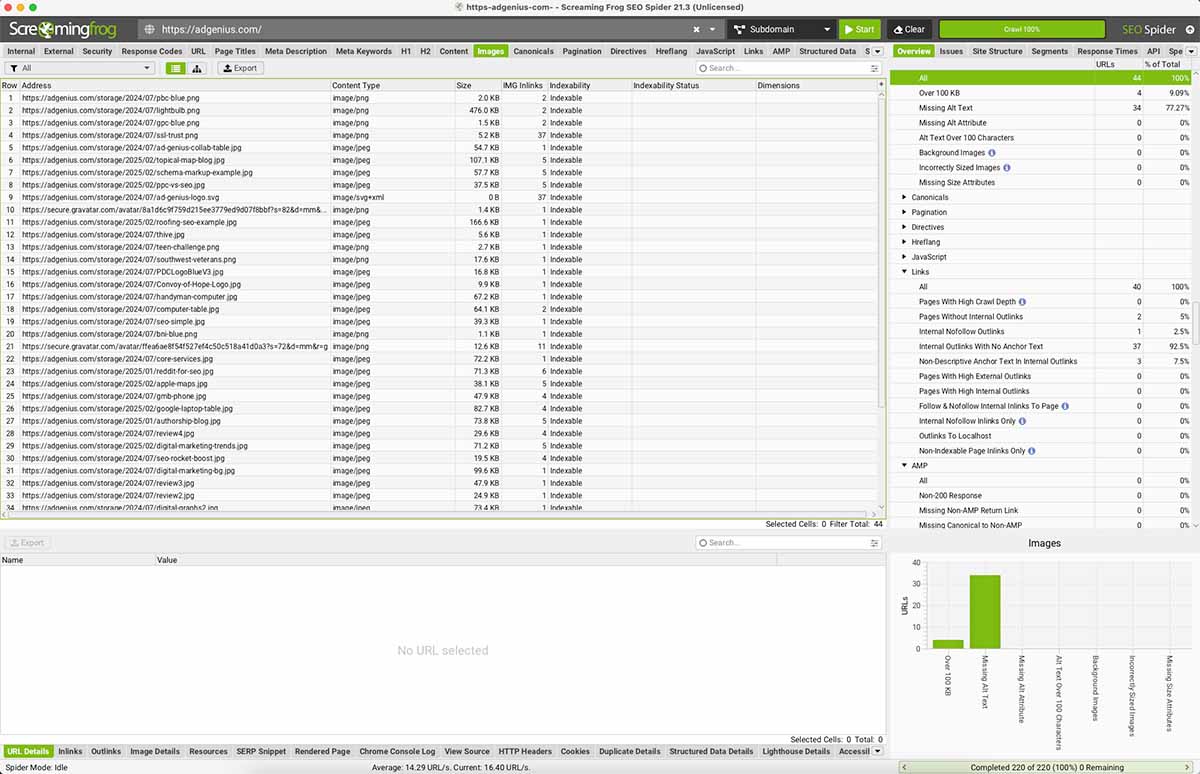Open the Subdomain crawl scope dropdown
Viewport: 1200px width, 774px height.
tap(780, 30)
